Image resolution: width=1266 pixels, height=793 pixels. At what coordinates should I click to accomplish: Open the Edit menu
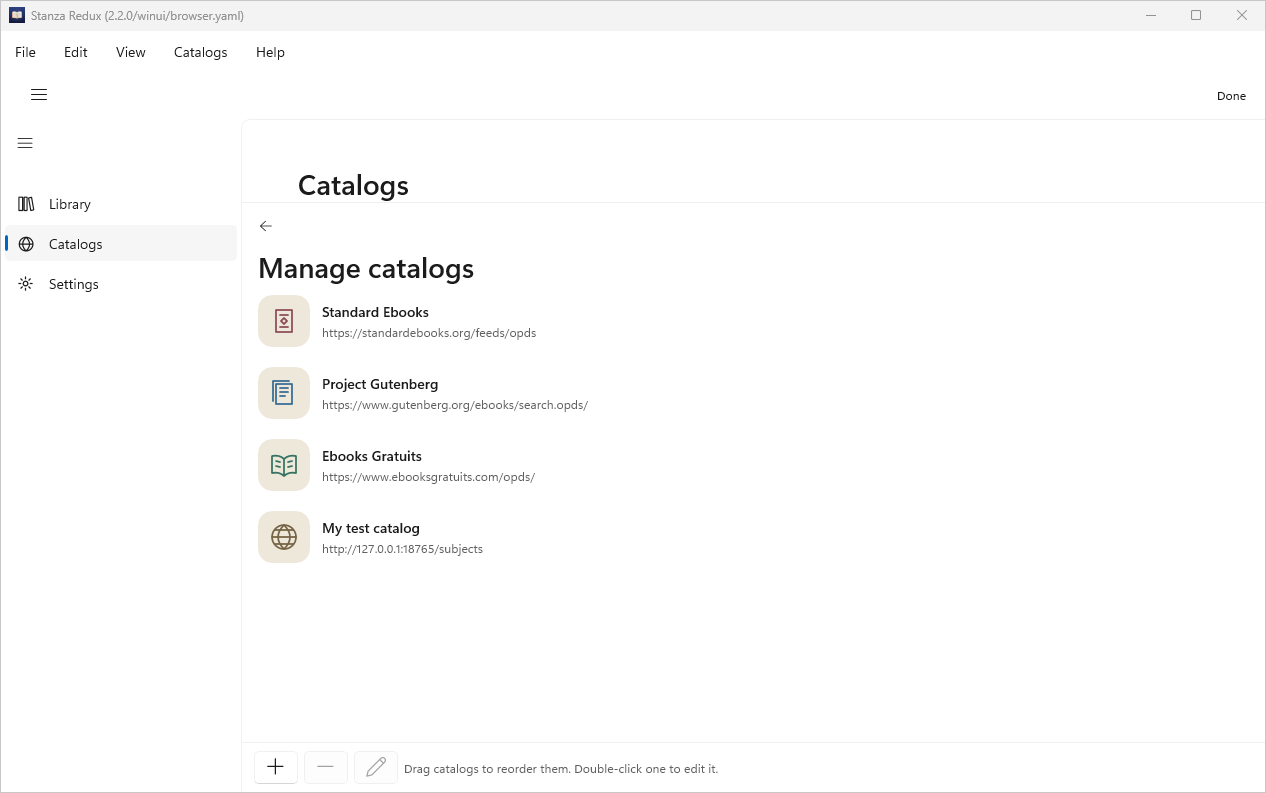pos(76,52)
